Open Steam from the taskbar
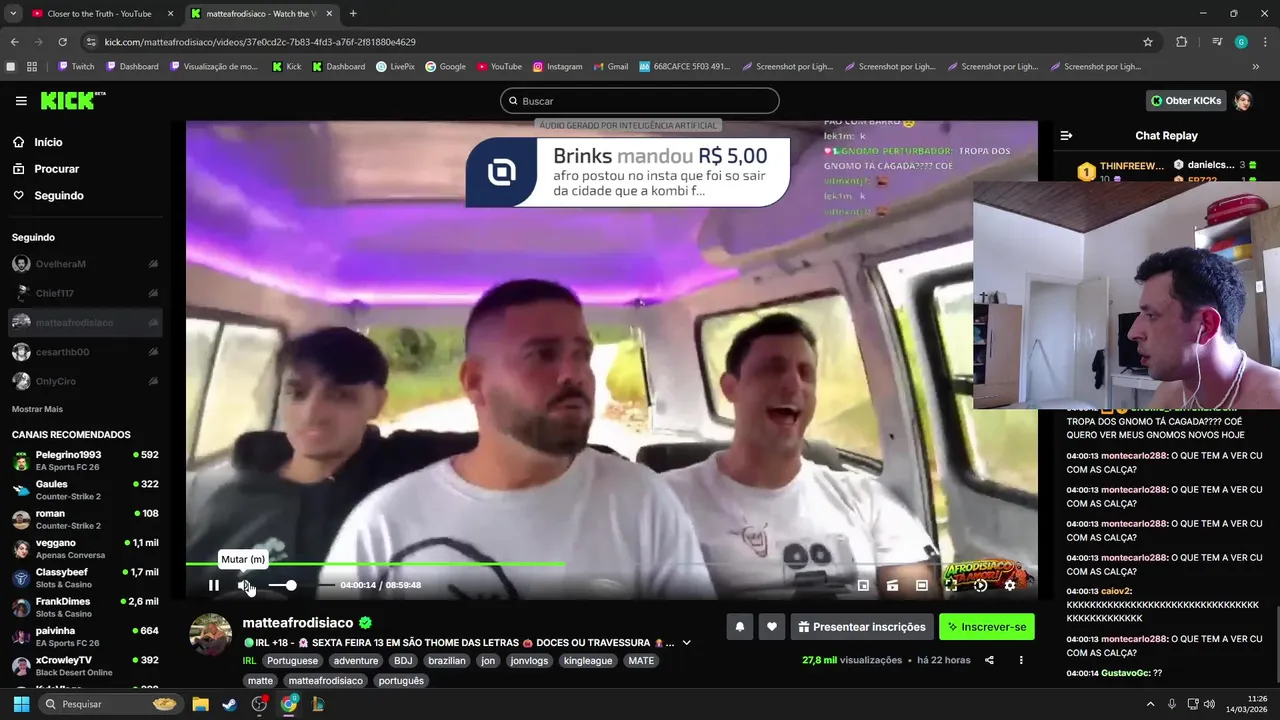 coord(230,704)
